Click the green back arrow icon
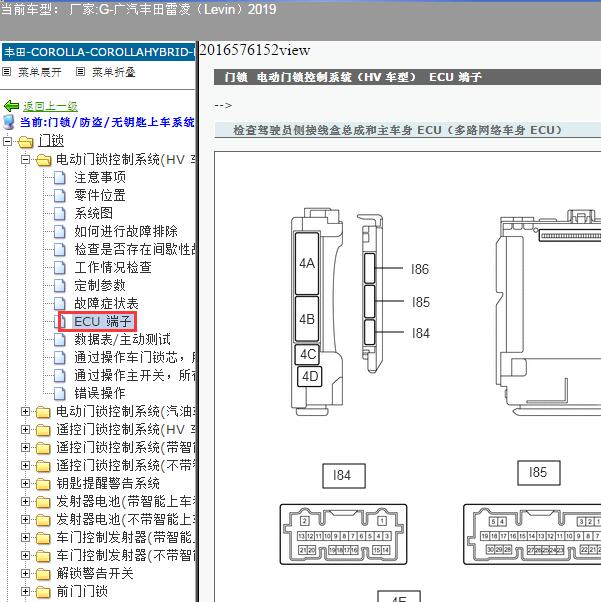Image resolution: width=601 pixels, height=602 pixels. click(11, 106)
